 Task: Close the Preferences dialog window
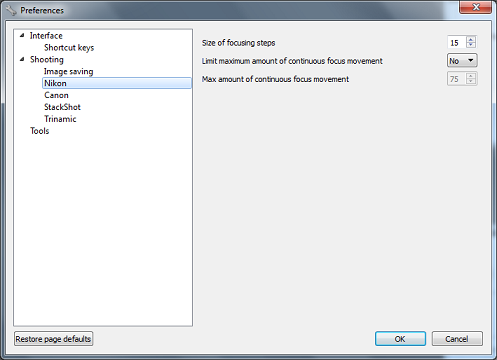(476, 7)
